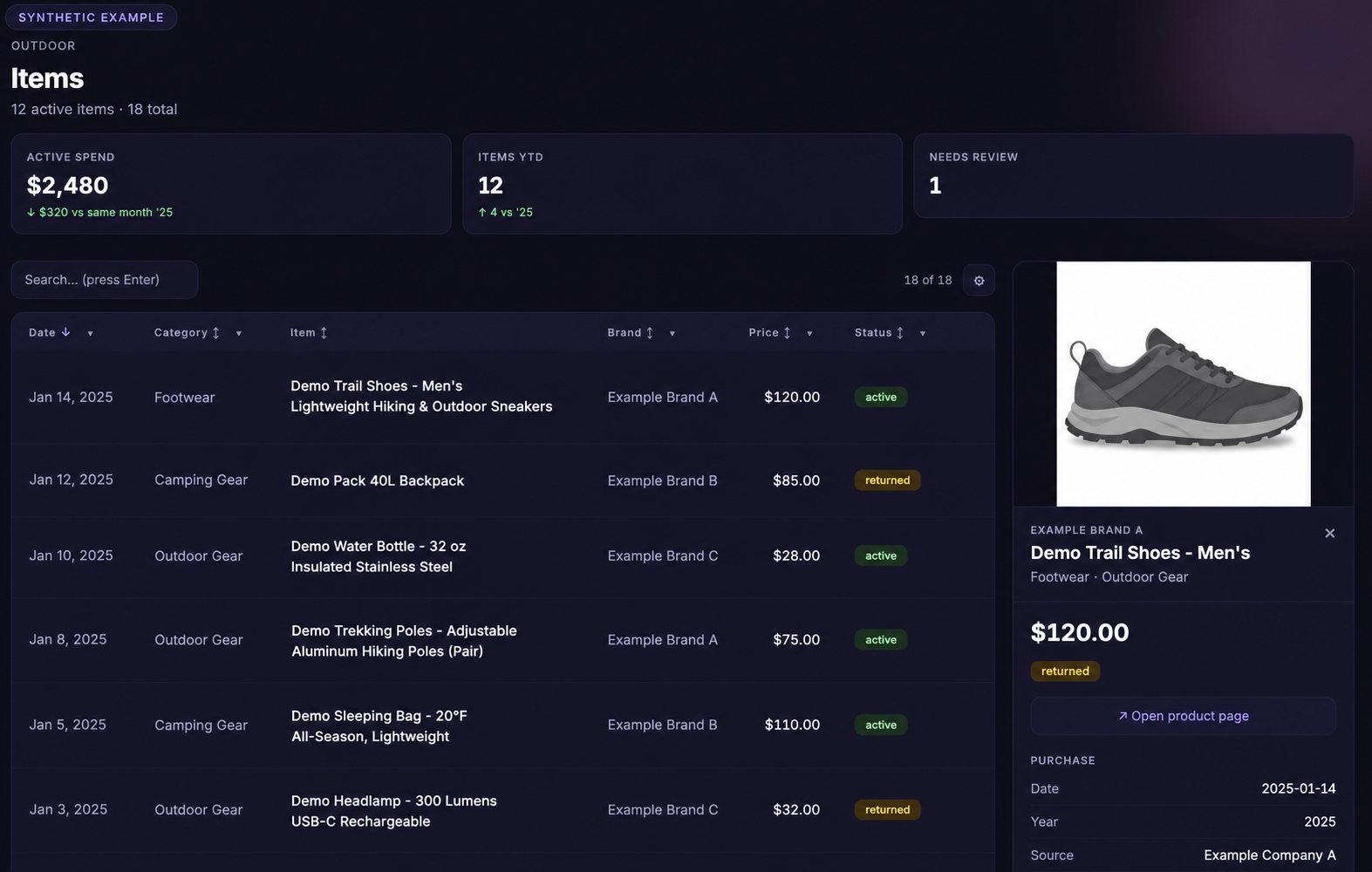Click the purchase date value 2025-01-14

click(1299, 788)
